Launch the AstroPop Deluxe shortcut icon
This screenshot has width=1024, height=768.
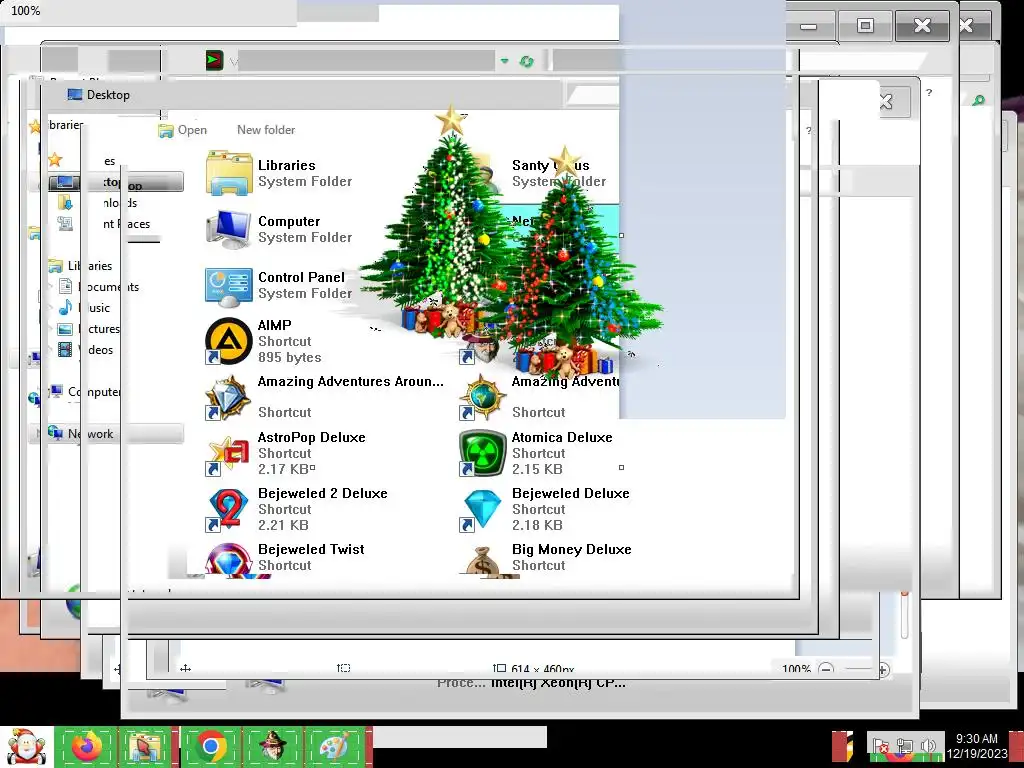[229, 453]
